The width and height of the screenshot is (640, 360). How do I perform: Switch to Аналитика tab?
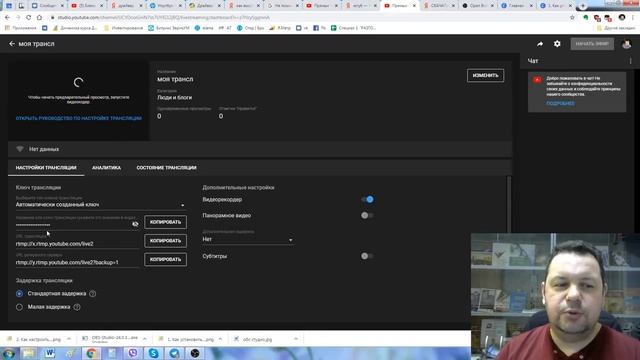point(107,168)
